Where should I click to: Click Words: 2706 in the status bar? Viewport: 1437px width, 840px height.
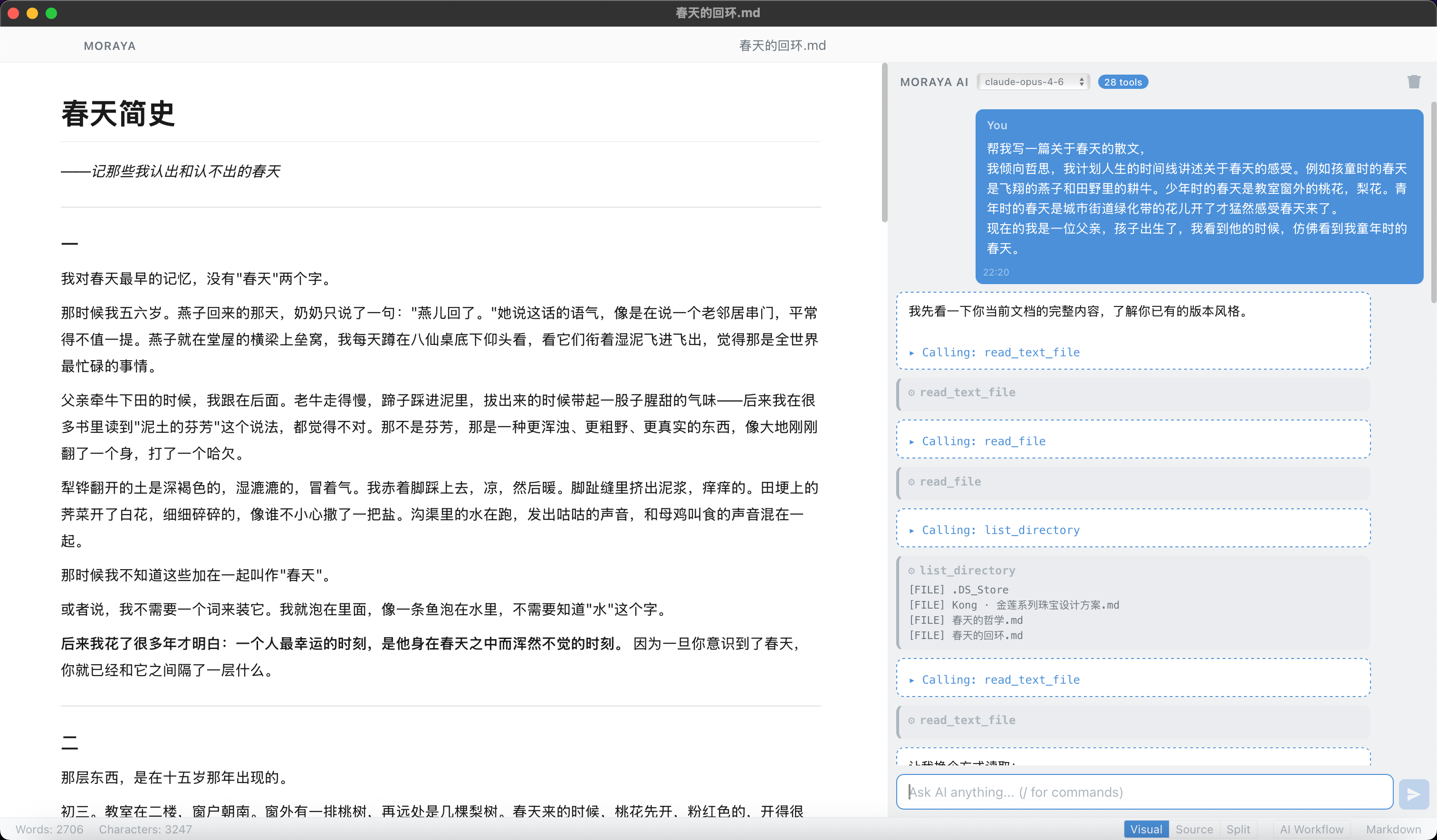click(49, 829)
